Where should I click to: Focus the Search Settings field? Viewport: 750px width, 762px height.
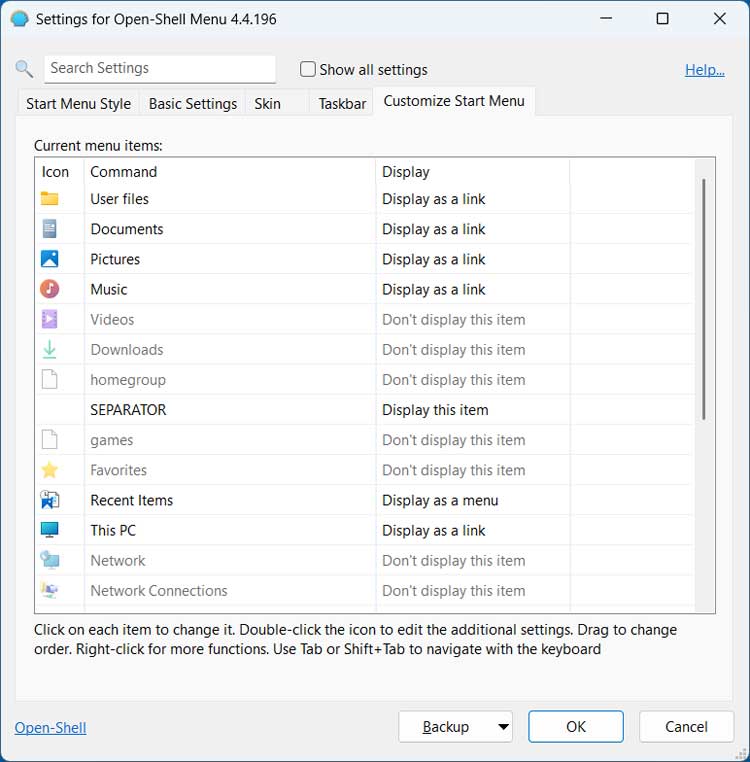160,69
